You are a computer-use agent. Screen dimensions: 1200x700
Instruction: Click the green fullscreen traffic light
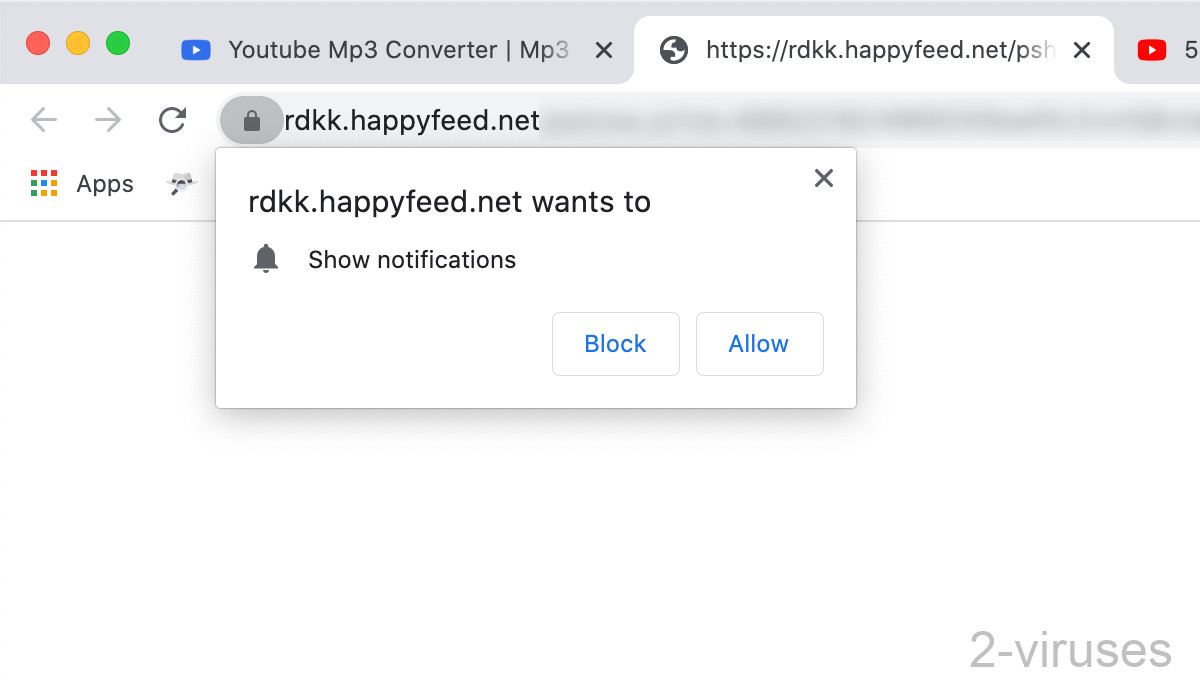pos(118,44)
